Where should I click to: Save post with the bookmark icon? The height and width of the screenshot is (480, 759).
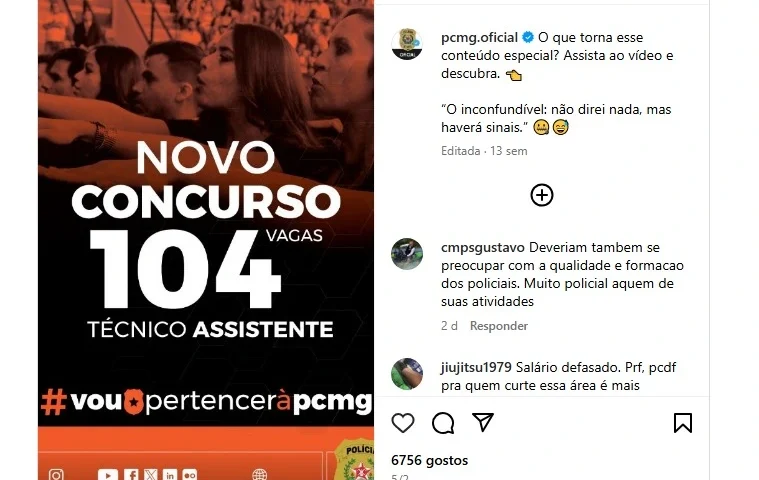pyautogui.click(x=683, y=422)
